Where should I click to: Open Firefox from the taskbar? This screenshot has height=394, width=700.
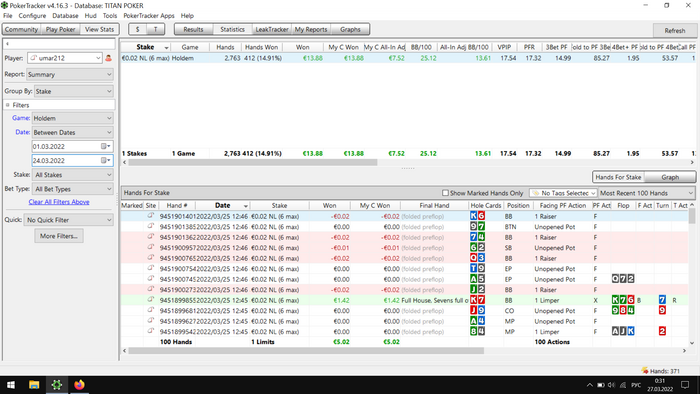[x=79, y=385]
